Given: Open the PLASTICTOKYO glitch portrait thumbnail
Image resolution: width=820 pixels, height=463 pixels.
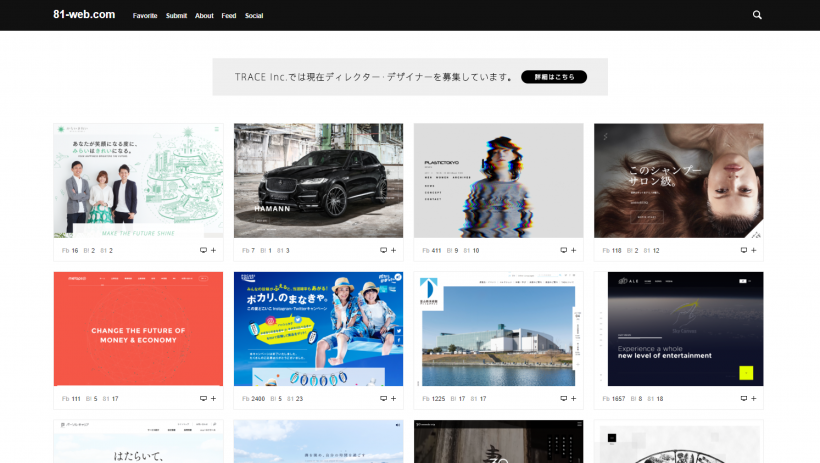Looking at the screenshot, I should pyautogui.click(x=498, y=180).
